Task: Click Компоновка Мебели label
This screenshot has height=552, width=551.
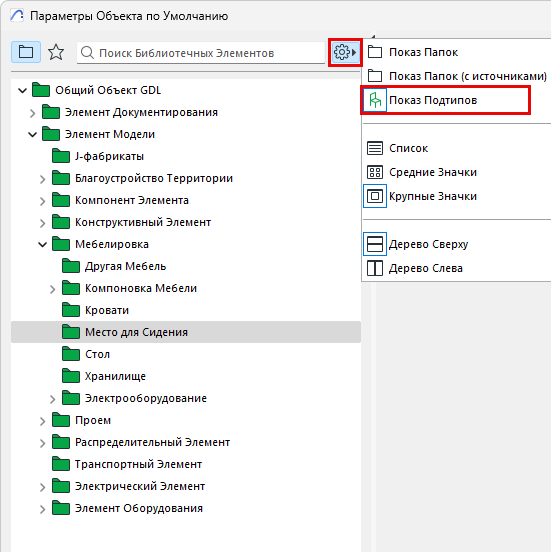Action: coord(141,288)
